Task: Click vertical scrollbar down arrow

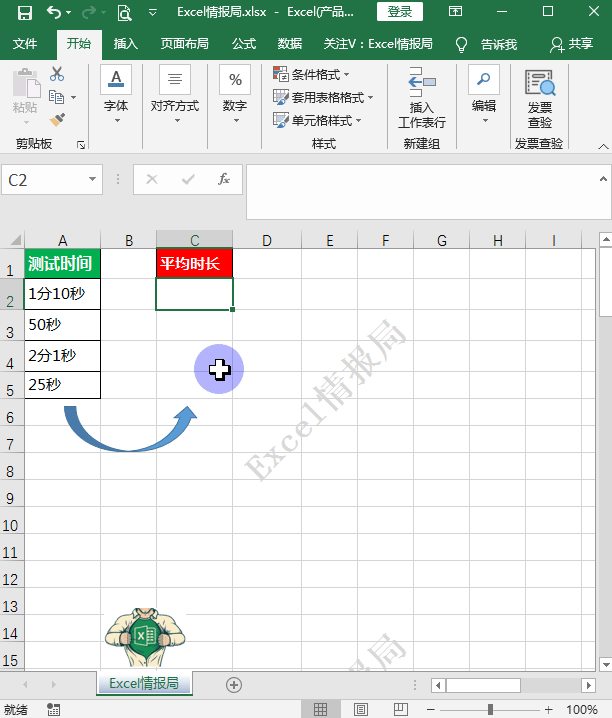Action: [605, 664]
